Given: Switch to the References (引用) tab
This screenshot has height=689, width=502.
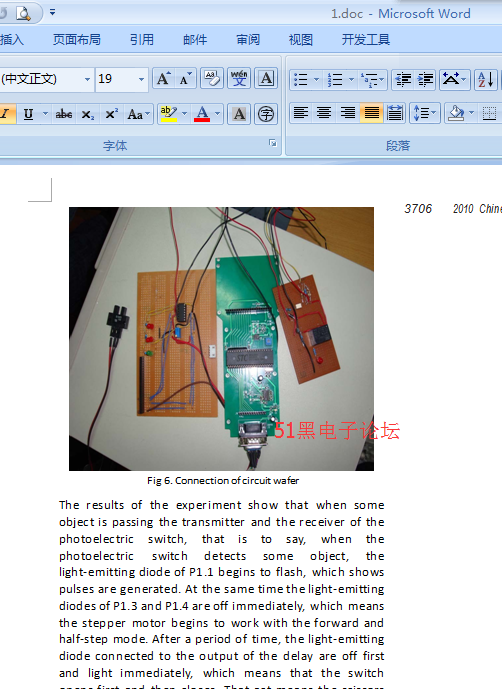Looking at the screenshot, I should pyautogui.click(x=142, y=40).
